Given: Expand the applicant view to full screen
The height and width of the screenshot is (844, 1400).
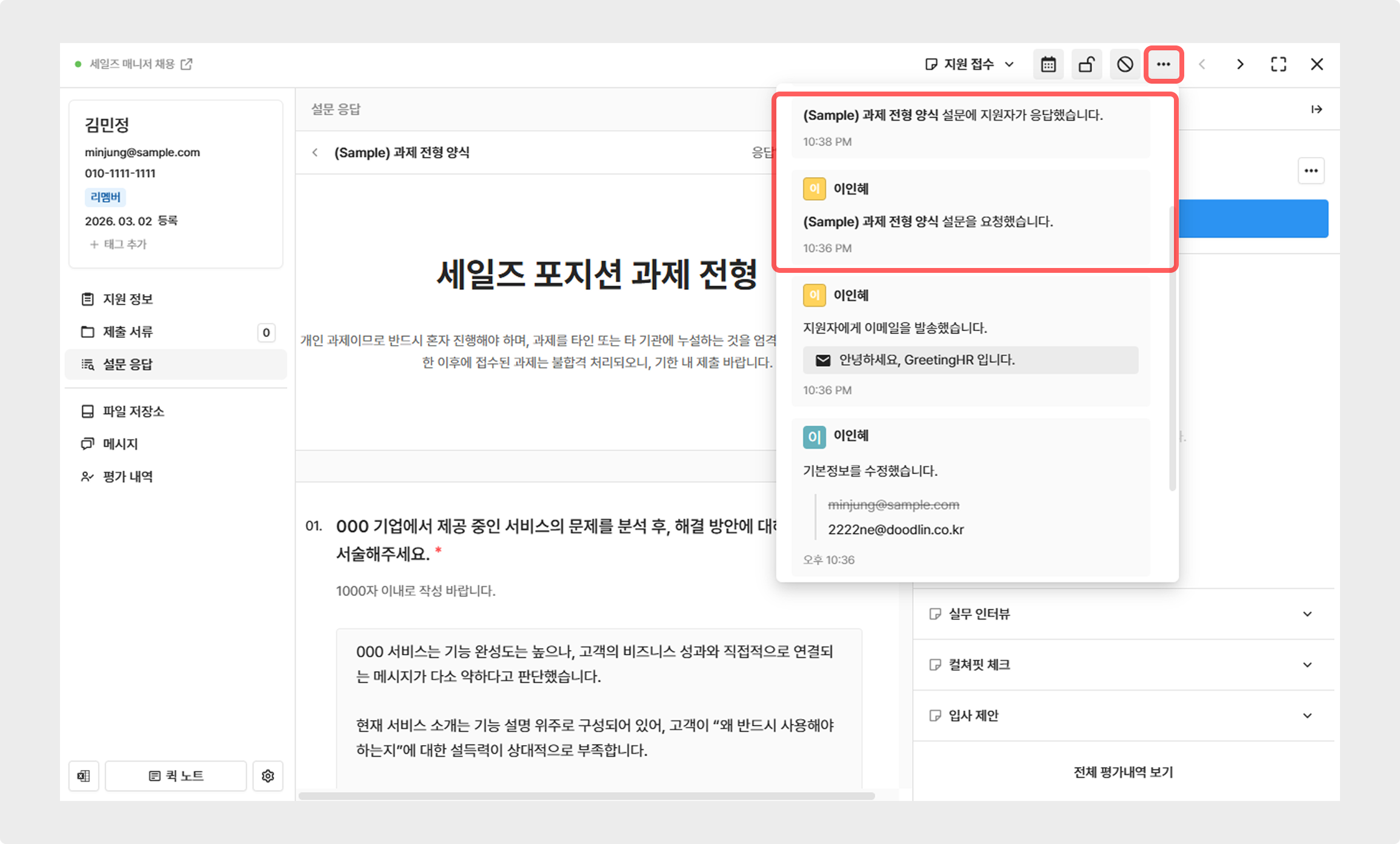Looking at the screenshot, I should 1278,64.
